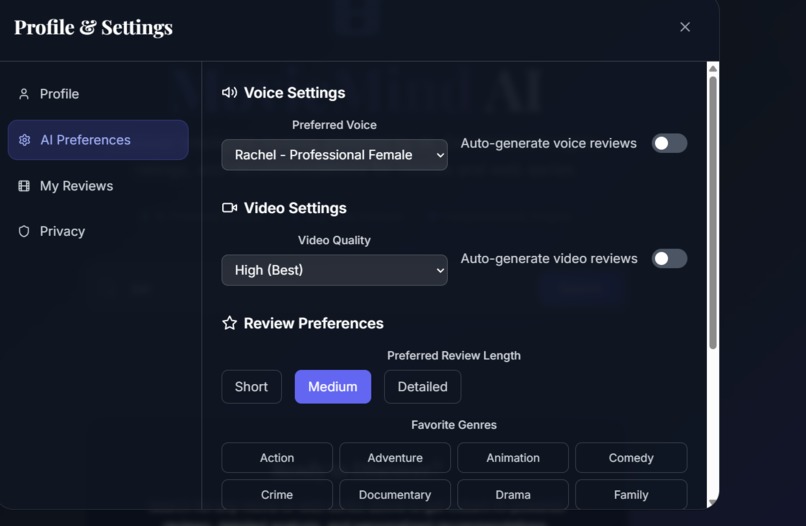Go to My Reviews section
The image size is (806, 526).
coord(98,186)
